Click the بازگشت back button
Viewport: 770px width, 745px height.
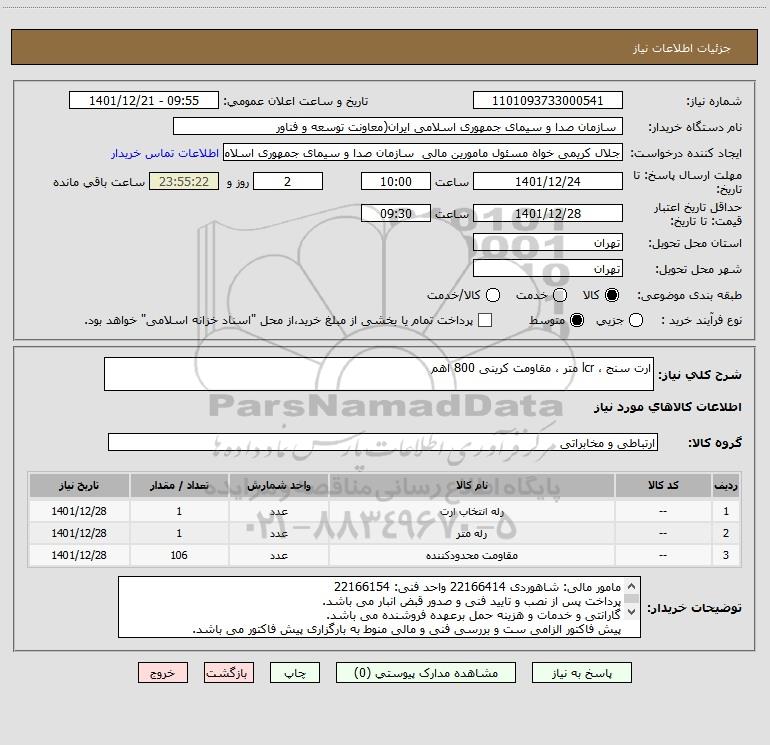[229, 673]
